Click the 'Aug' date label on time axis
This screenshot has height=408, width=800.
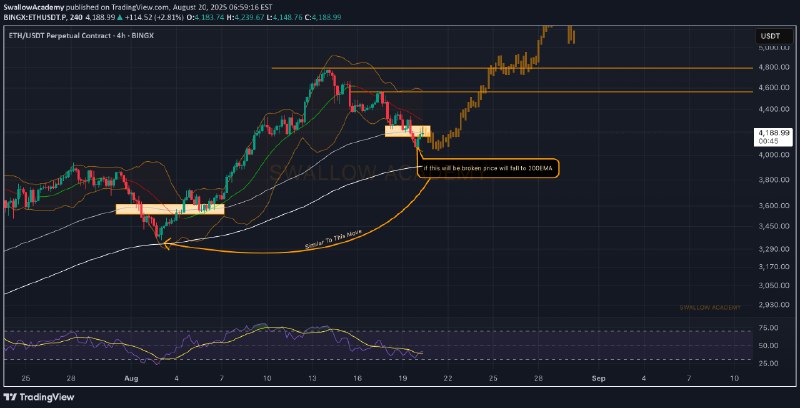pos(131,378)
